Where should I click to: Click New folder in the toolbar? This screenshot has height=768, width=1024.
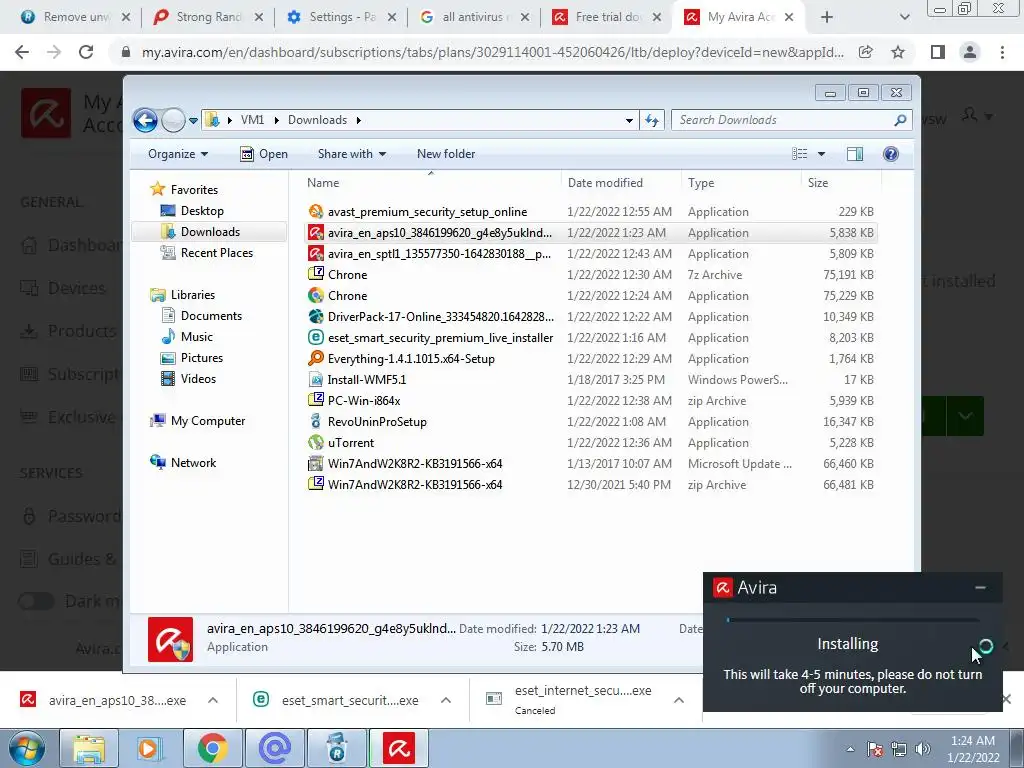pos(446,154)
